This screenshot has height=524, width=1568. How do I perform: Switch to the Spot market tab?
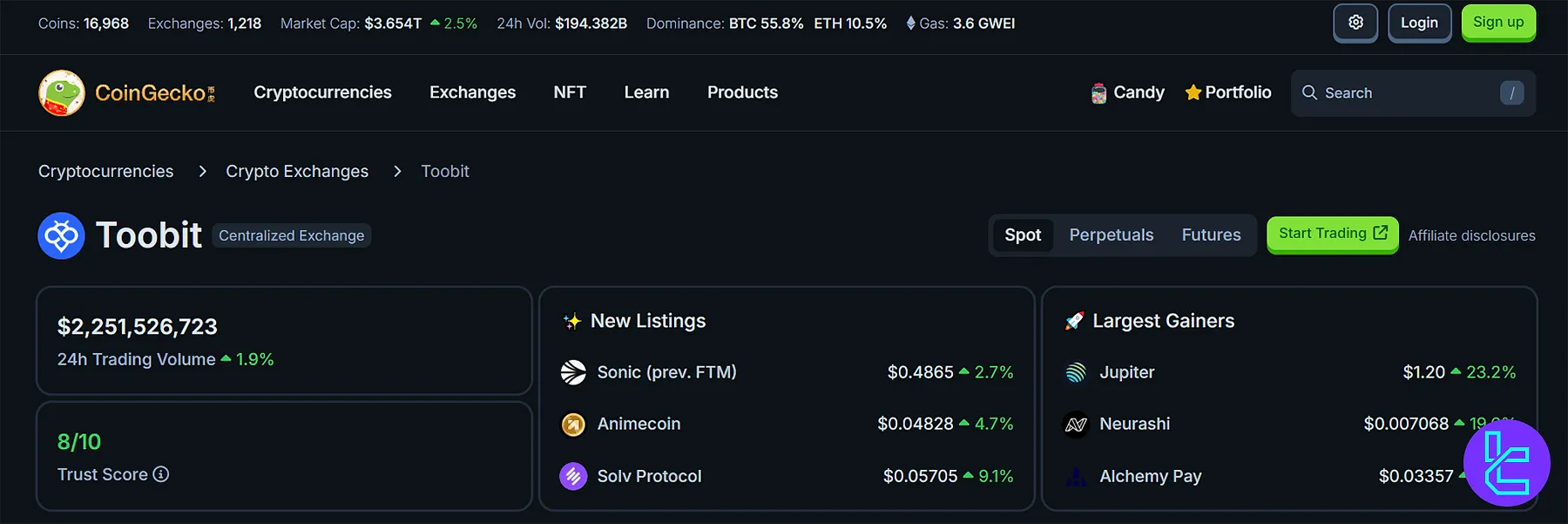pyautogui.click(x=1023, y=235)
